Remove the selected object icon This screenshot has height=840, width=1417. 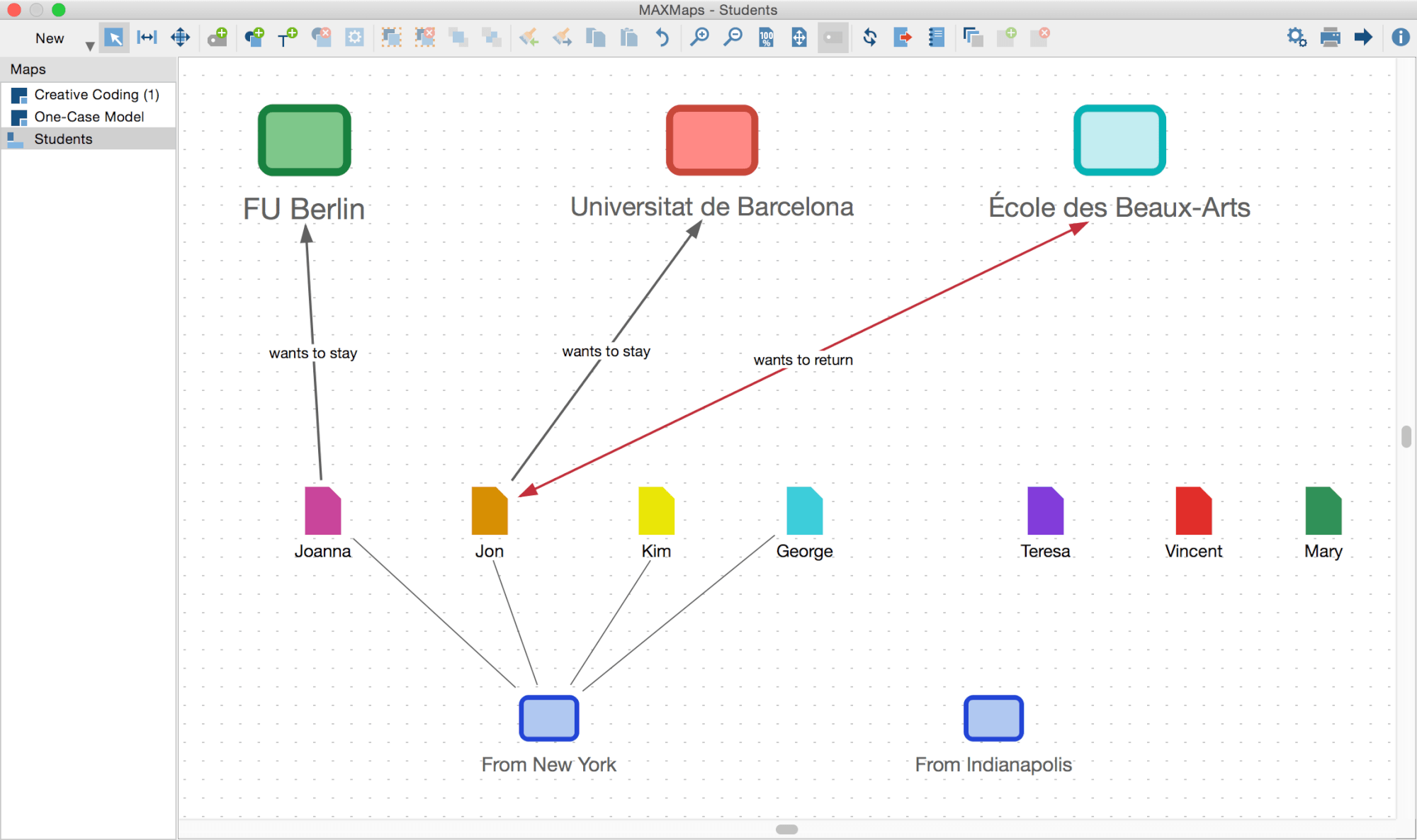[x=322, y=38]
